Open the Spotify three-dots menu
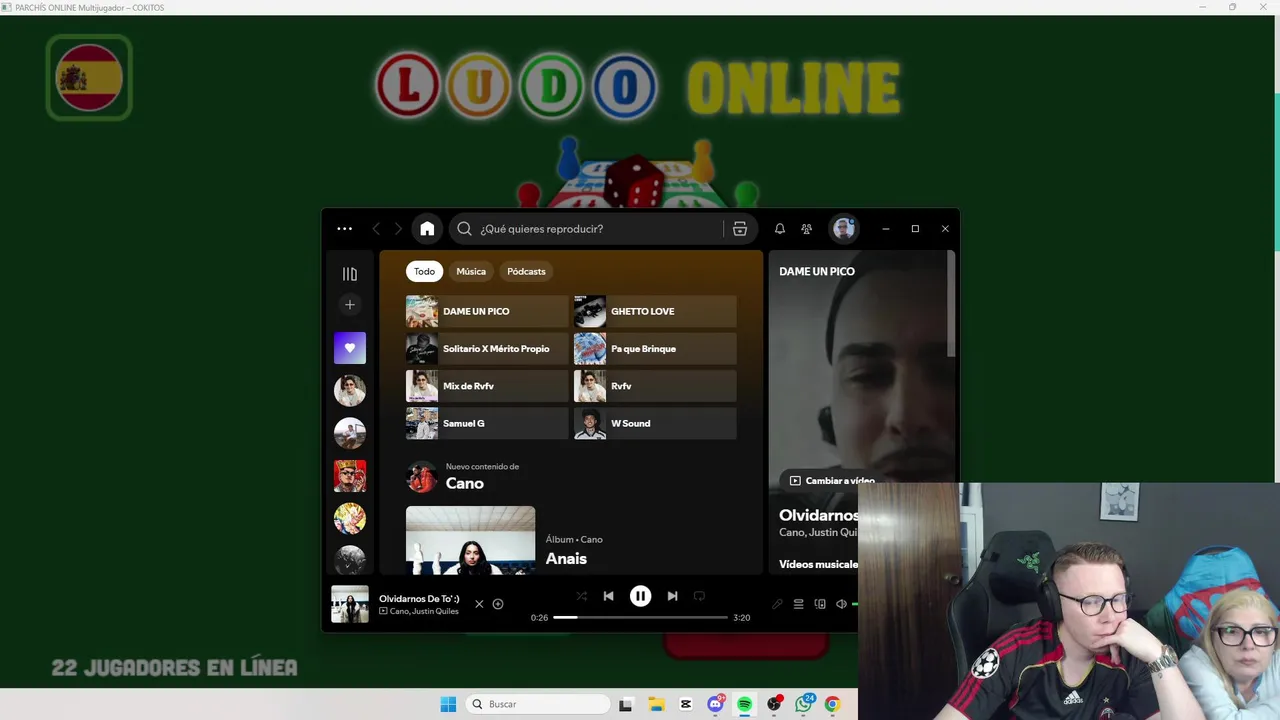 pyautogui.click(x=344, y=229)
